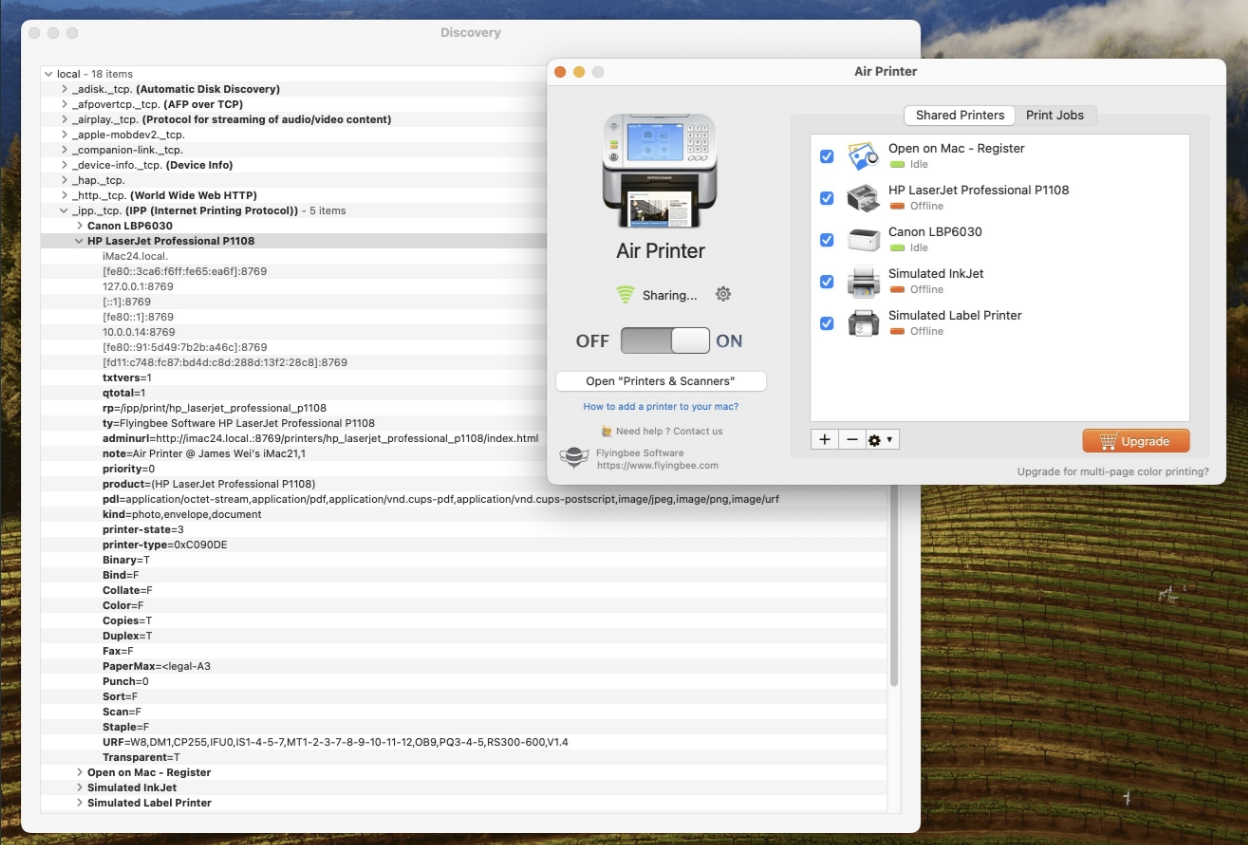Expand the Simulated InkJet tree entry
The image size is (1248, 845).
tap(79, 788)
